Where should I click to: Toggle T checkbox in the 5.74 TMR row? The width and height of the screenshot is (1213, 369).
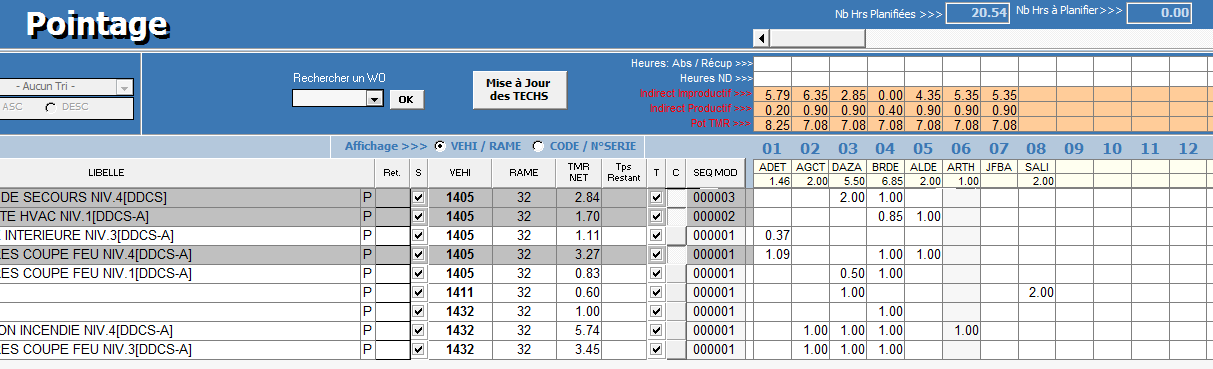[x=656, y=331]
